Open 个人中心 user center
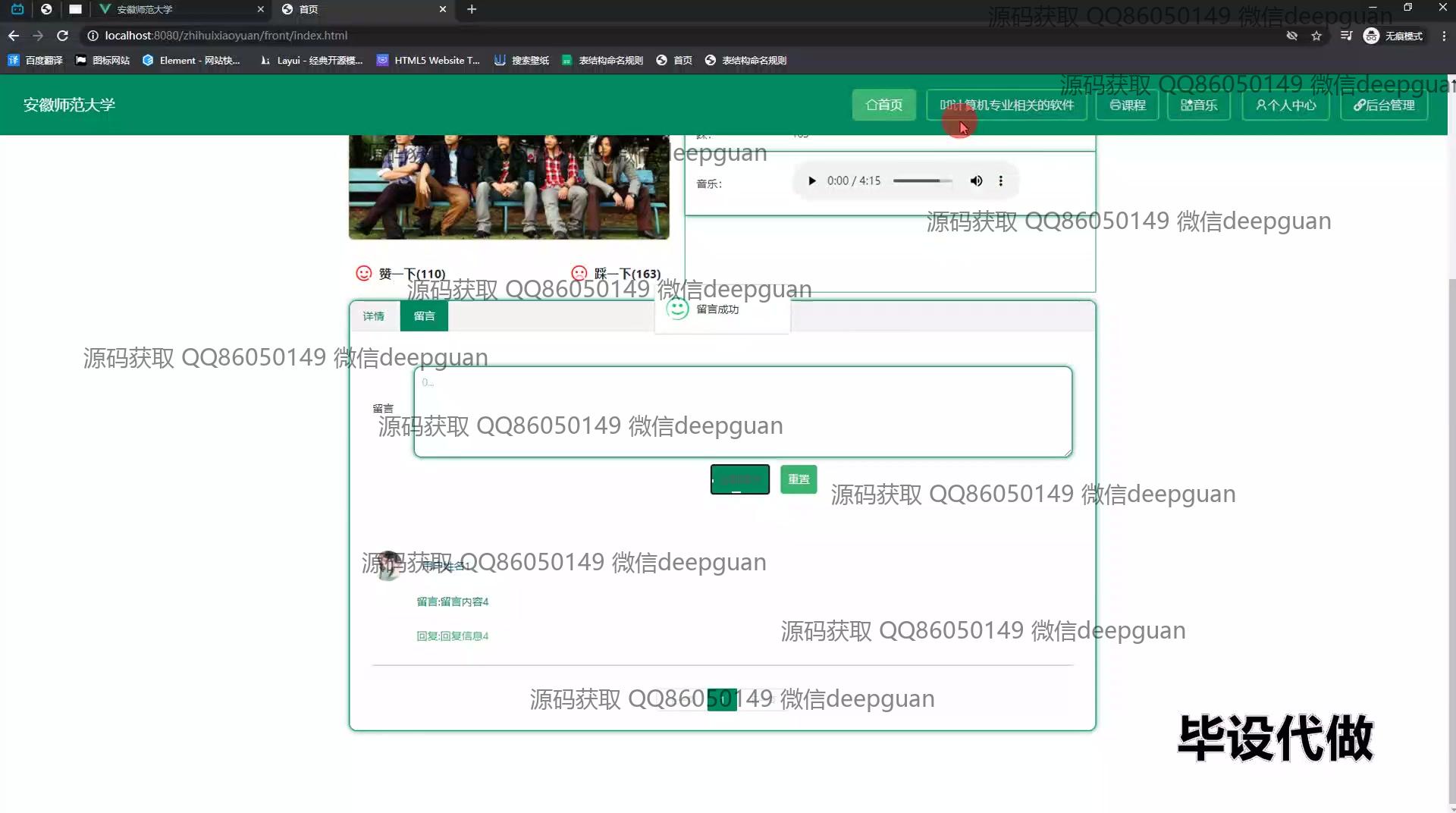The image size is (1456, 813). tap(1285, 105)
